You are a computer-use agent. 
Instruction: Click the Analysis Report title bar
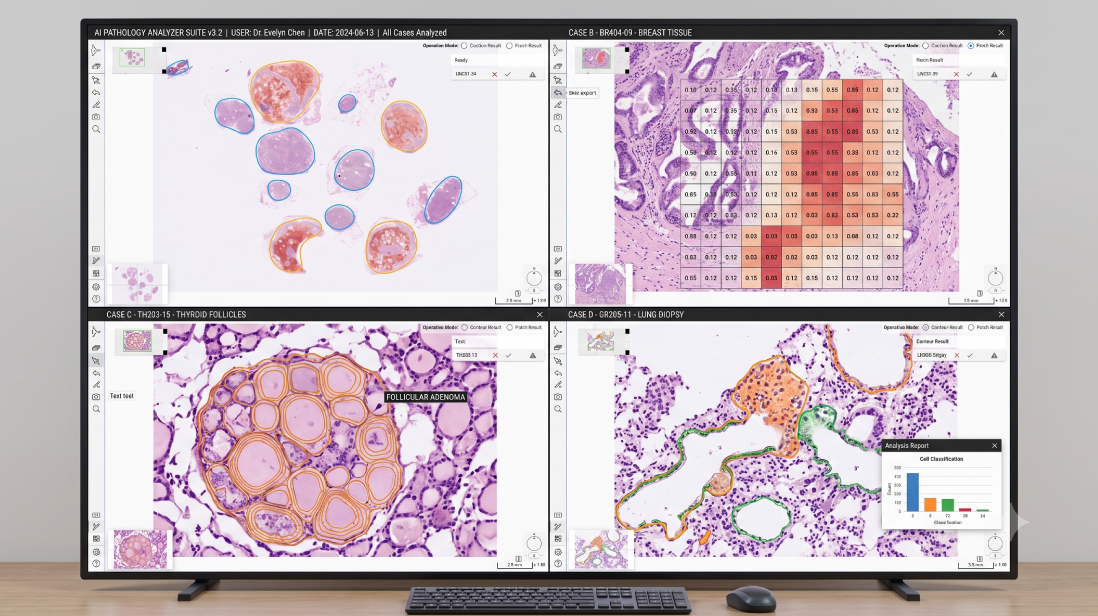[940, 446]
